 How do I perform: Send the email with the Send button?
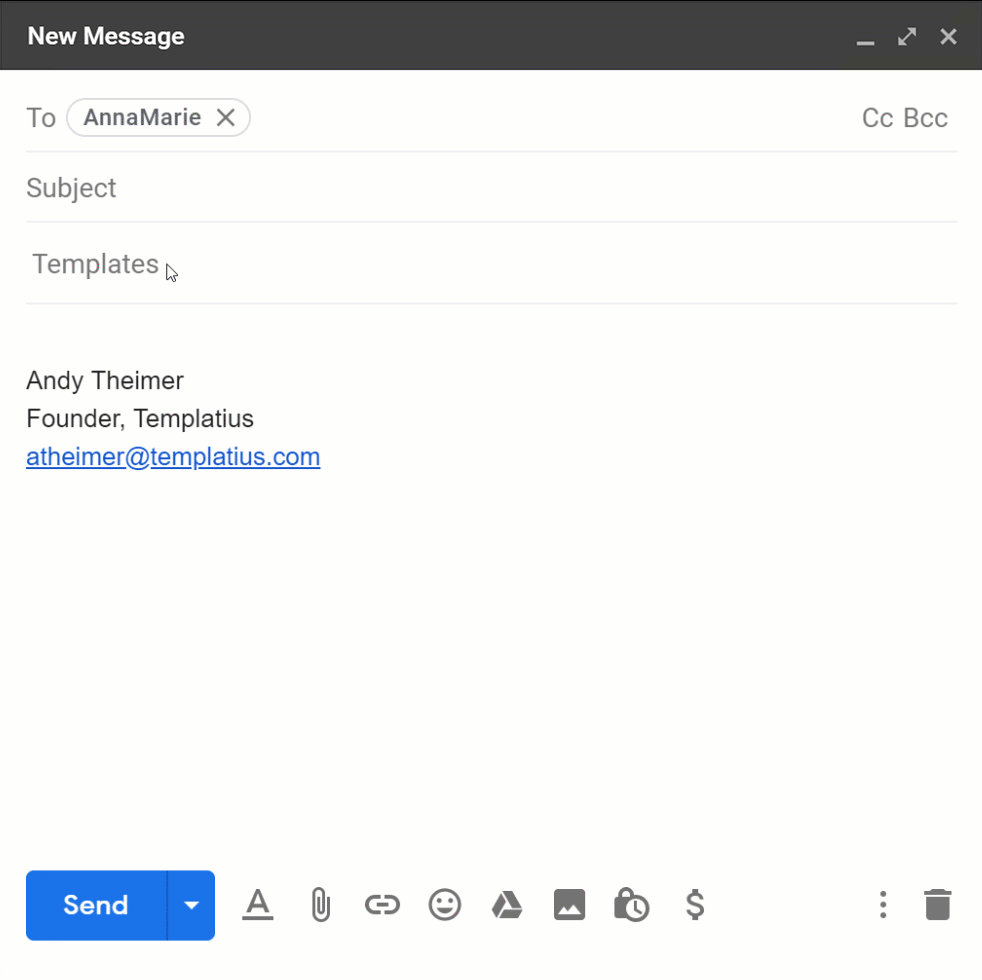click(x=96, y=905)
